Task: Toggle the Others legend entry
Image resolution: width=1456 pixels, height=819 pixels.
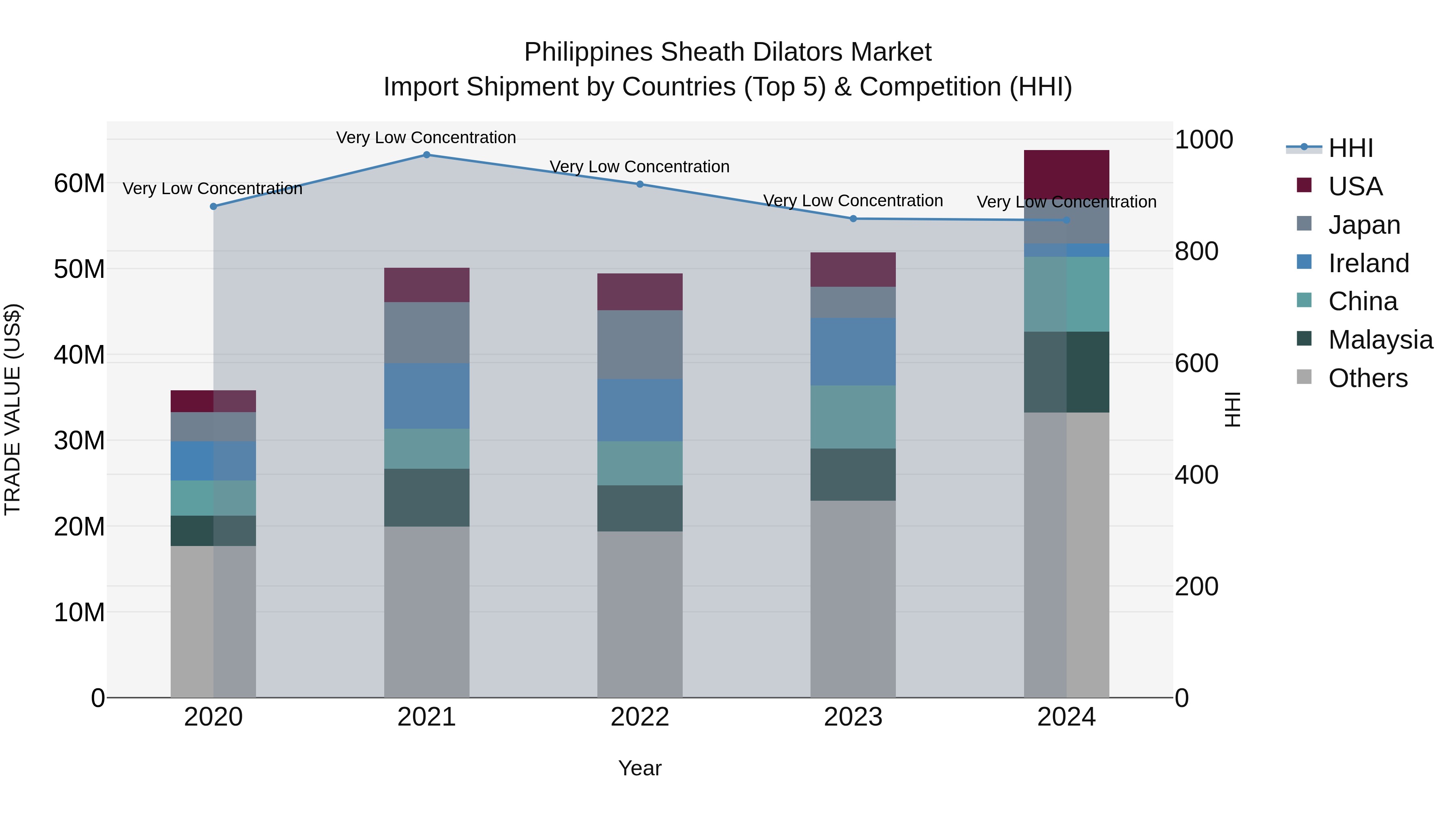Action: [x=1352, y=378]
